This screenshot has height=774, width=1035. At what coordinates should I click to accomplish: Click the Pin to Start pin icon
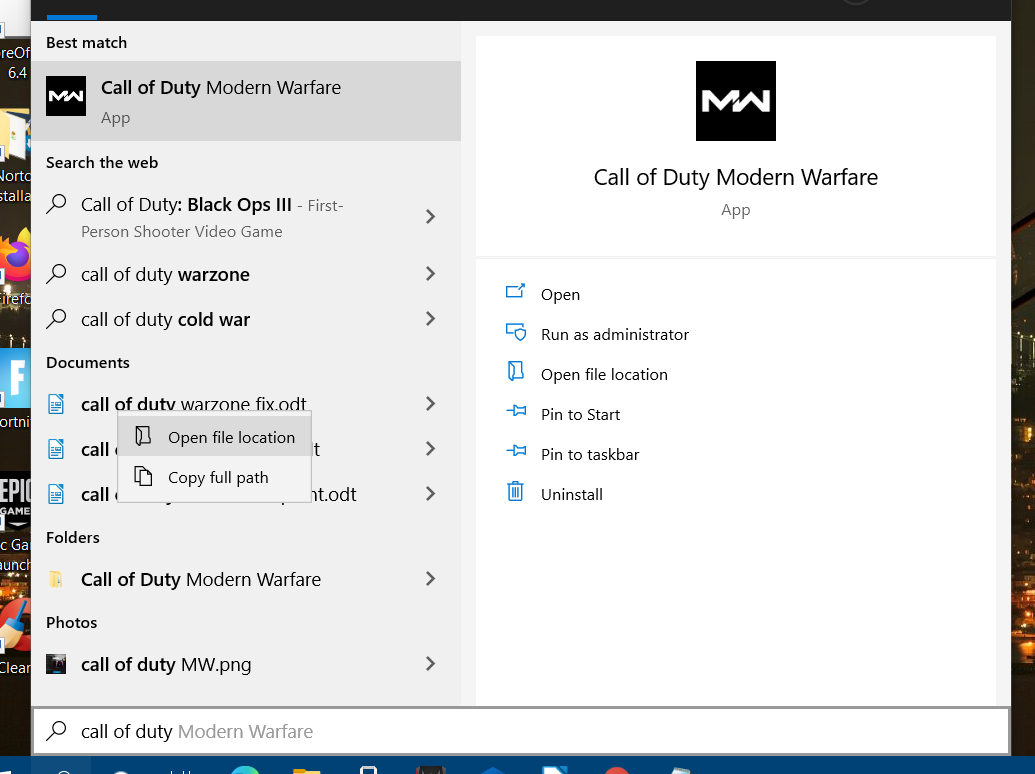516,411
